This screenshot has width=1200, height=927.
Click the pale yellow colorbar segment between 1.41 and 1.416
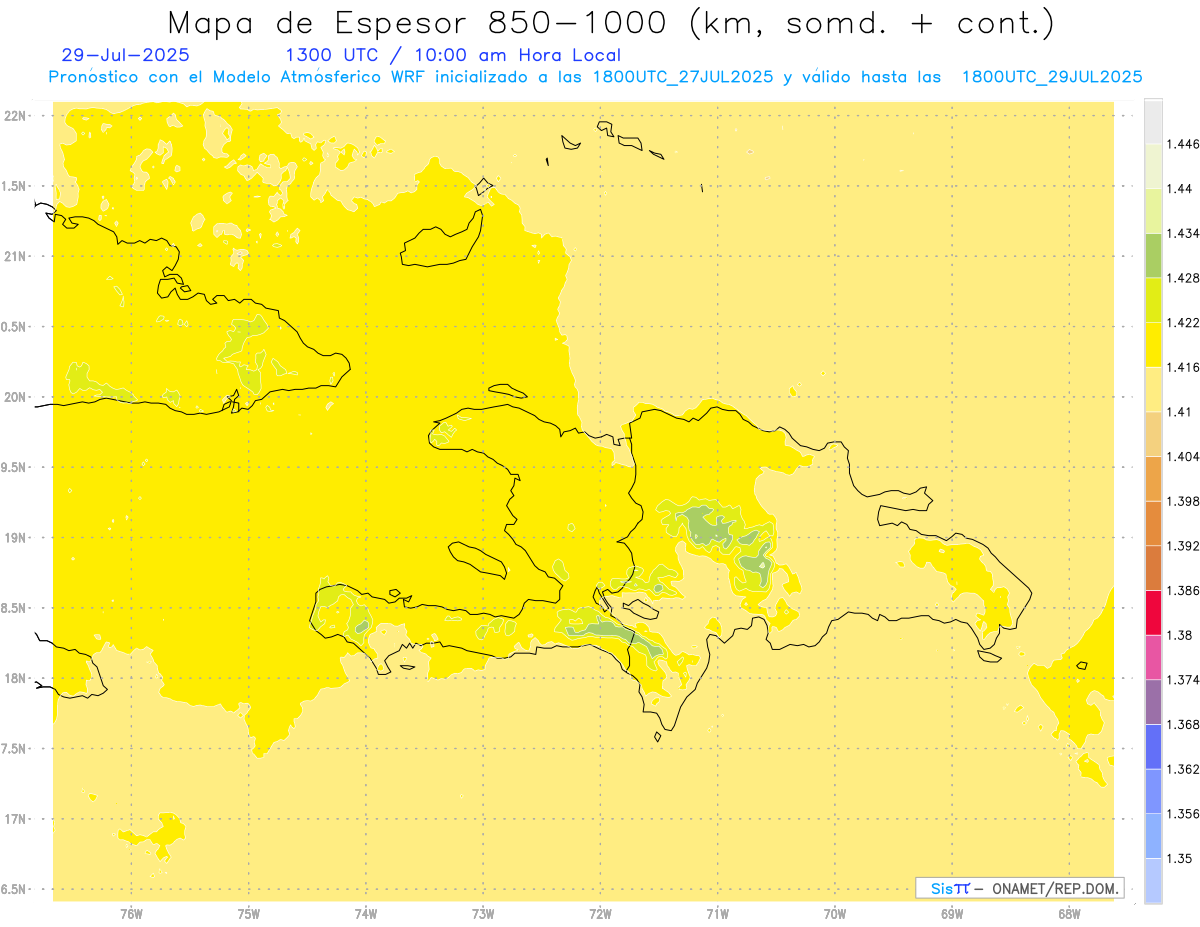(1153, 389)
